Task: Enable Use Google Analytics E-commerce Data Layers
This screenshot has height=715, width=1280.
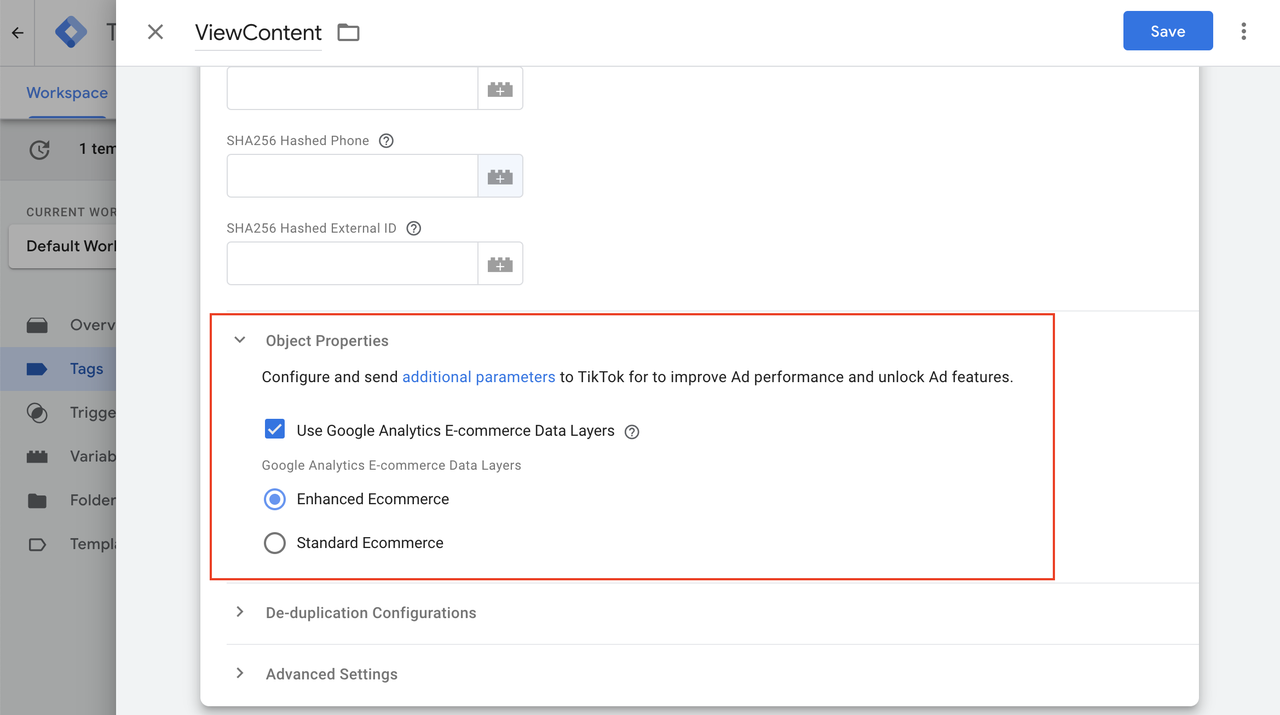Action: coord(274,429)
